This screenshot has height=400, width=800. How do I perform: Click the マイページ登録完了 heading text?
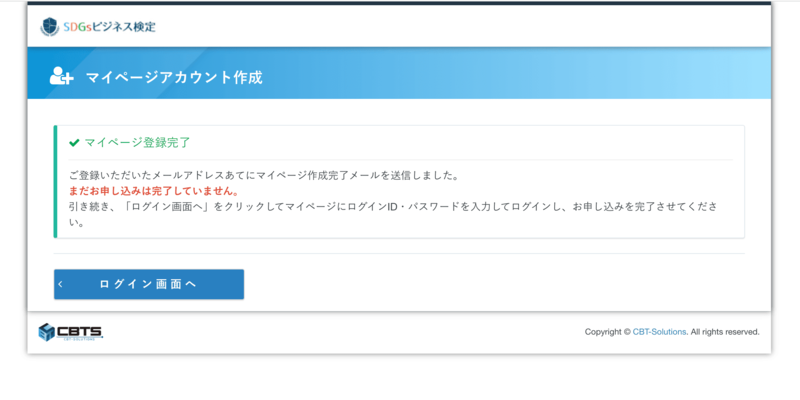137,143
